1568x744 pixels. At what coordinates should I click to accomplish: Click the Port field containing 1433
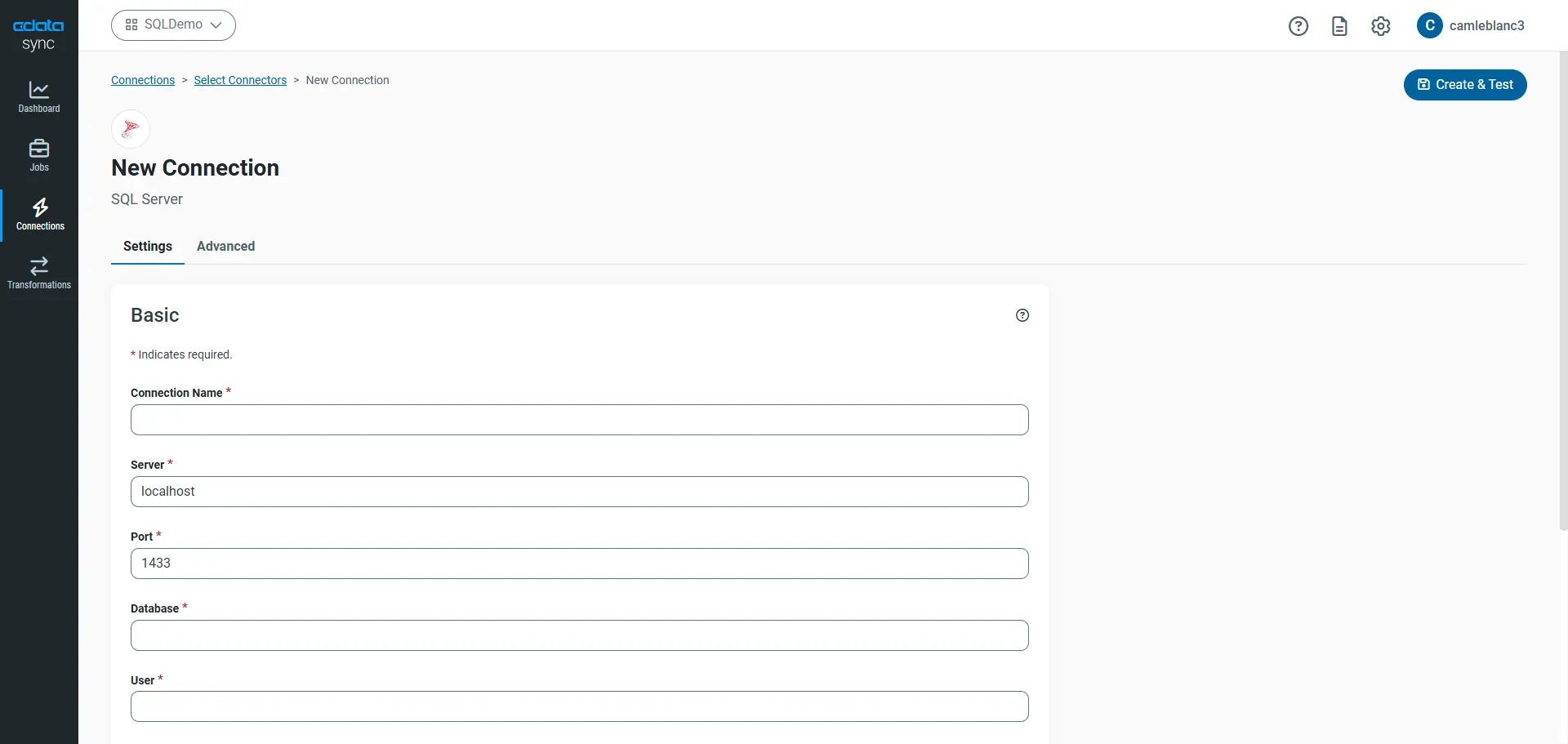[x=579, y=564]
